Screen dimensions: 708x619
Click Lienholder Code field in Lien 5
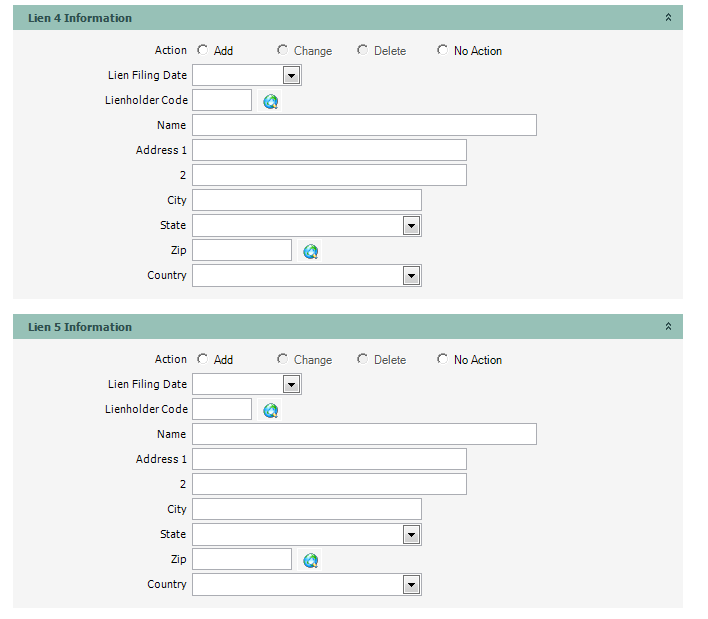[222, 409]
